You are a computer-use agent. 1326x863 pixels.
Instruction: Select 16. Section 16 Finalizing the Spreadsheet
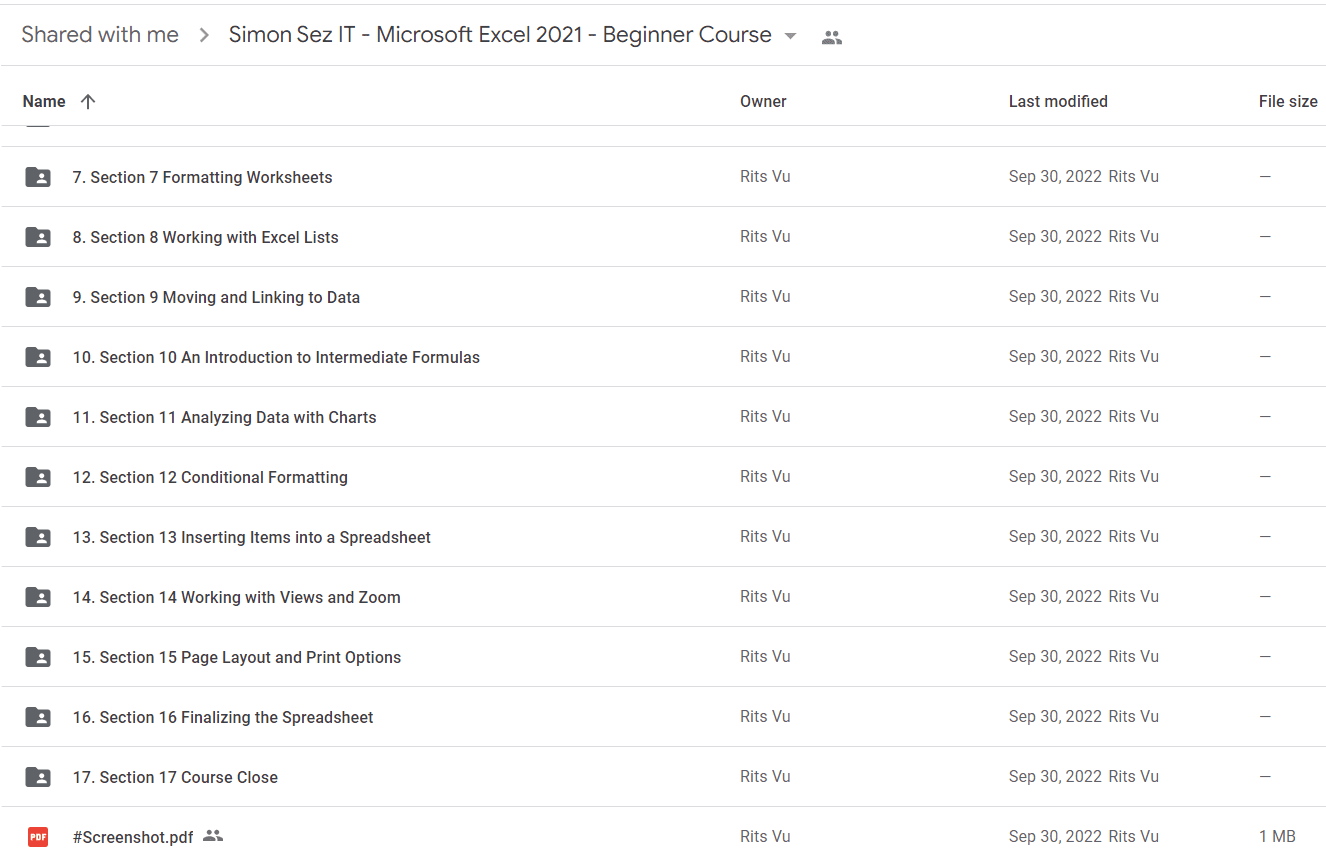coord(223,717)
